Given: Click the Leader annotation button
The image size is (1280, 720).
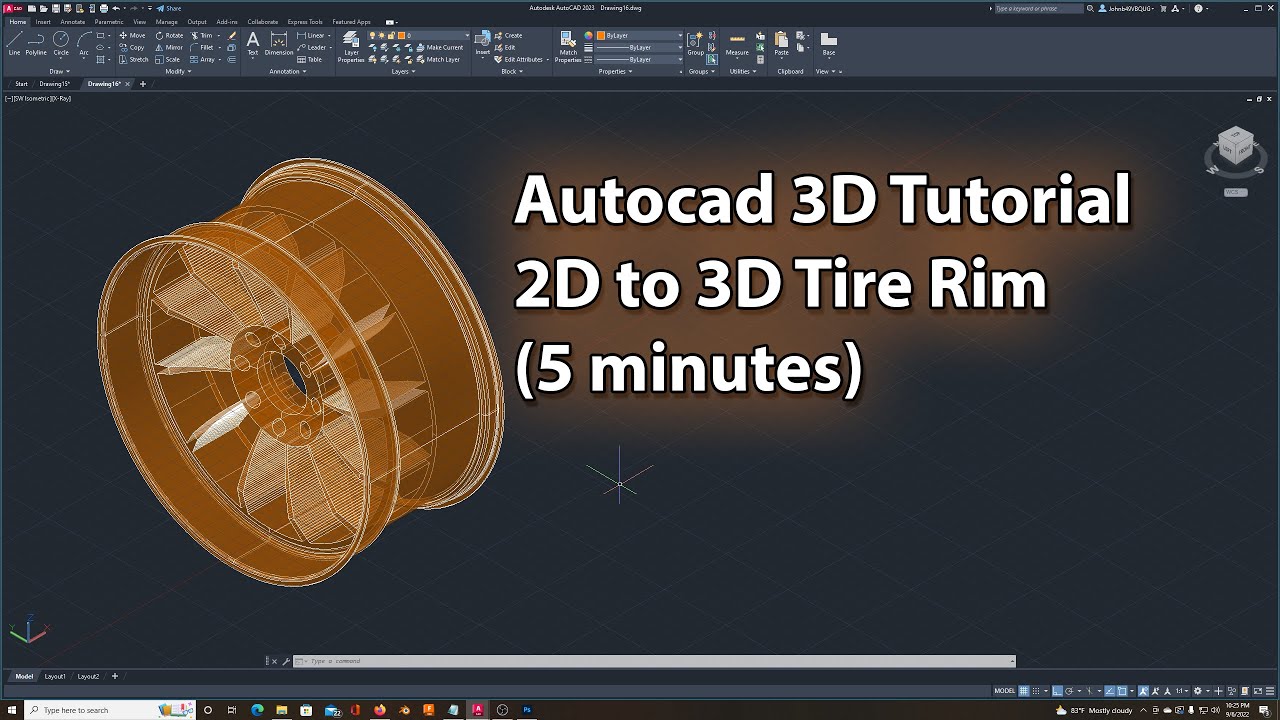Looking at the screenshot, I should coord(313,47).
